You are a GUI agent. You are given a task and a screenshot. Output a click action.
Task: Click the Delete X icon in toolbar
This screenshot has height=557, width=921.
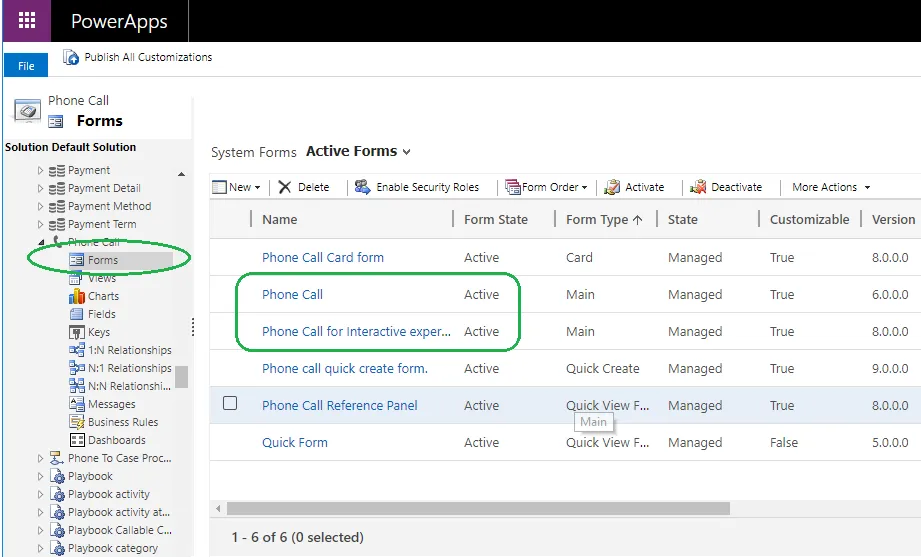(285, 187)
